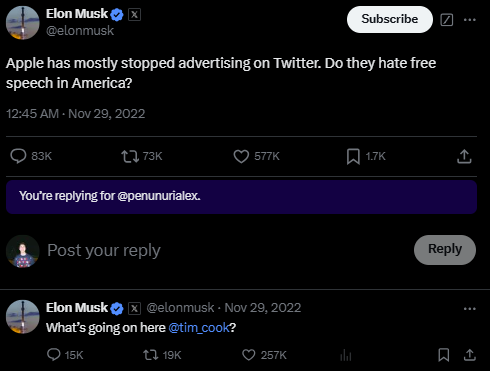This screenshot has height=371, width=490.
Task: Repost the second tweet with 19K reposts
Action: coord(151,355)
